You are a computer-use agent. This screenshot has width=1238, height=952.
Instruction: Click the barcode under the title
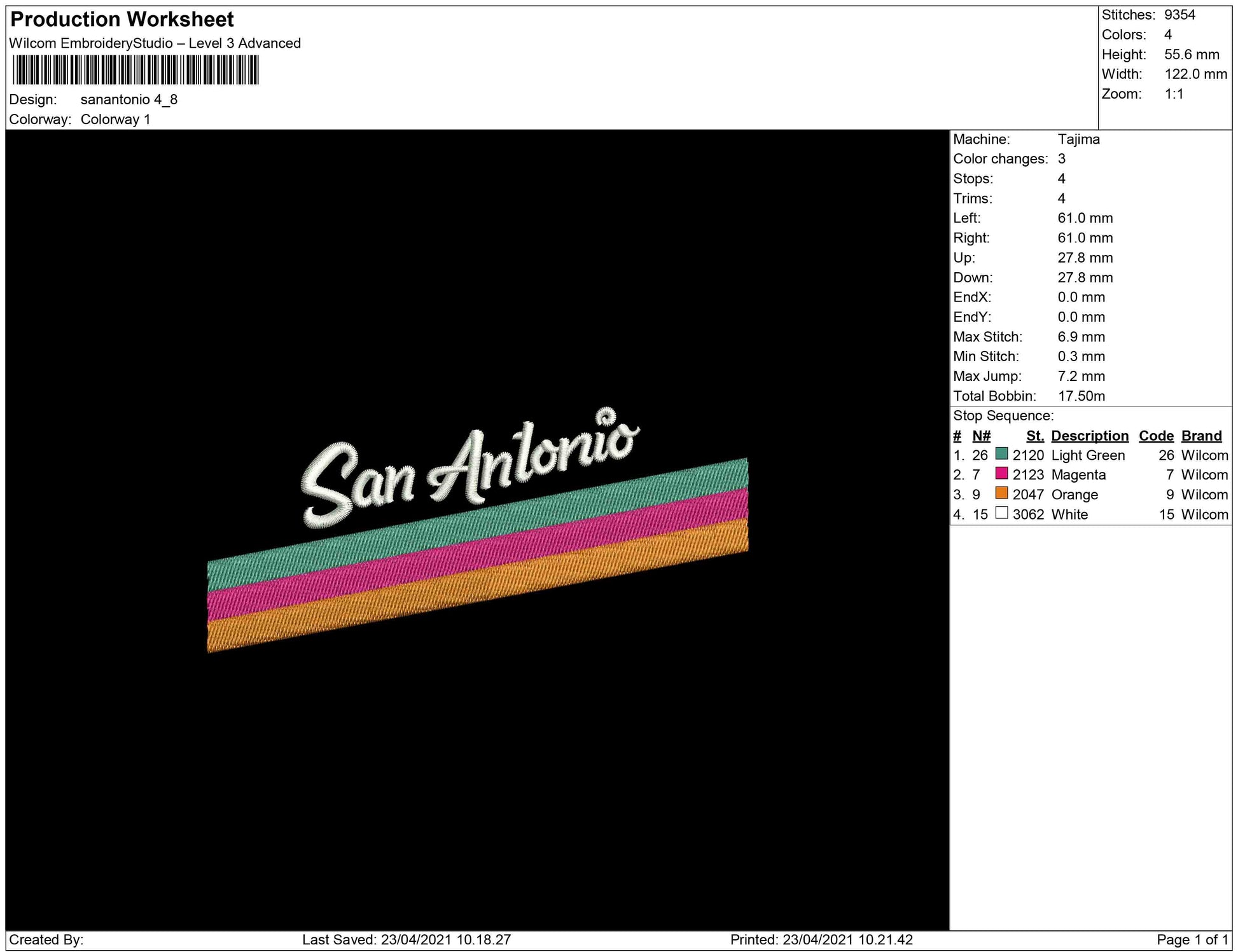coord(136,70)
